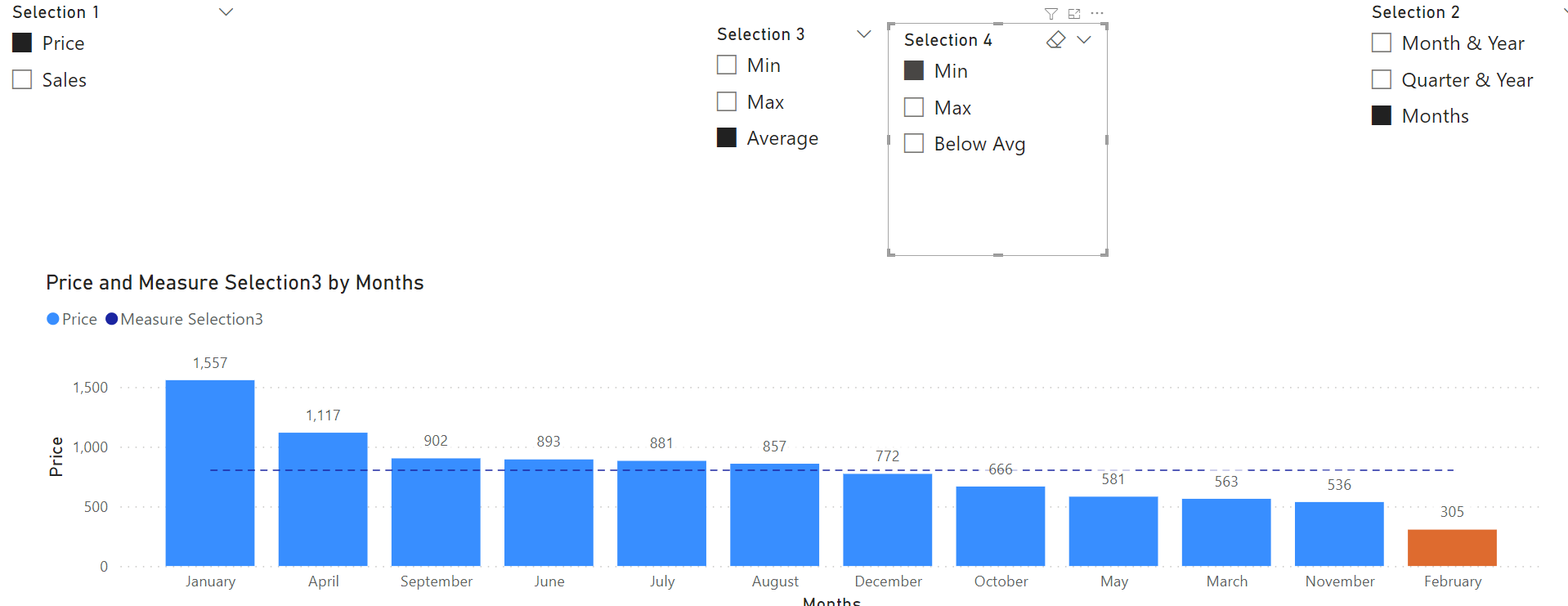The image size is (1568, 606).
Task: Expand Selection 1 slicer dropdown chevron
Action: tap(226, 11)
